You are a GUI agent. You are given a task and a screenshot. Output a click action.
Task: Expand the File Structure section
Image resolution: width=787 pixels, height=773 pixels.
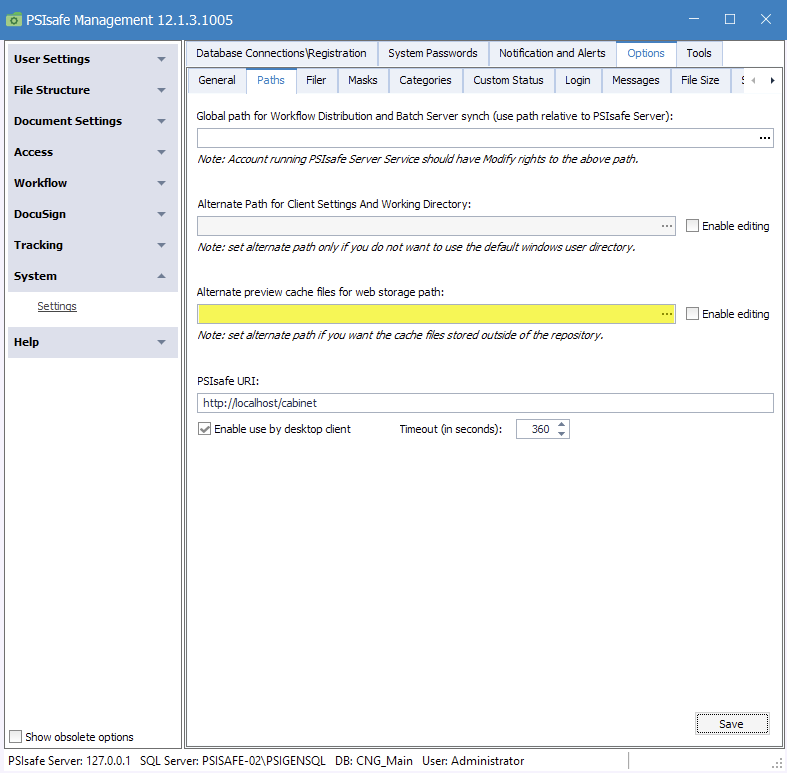[93, 90]
